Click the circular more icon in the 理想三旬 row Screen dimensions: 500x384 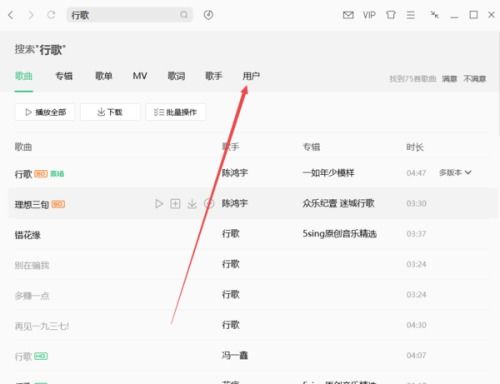point(209,203)
